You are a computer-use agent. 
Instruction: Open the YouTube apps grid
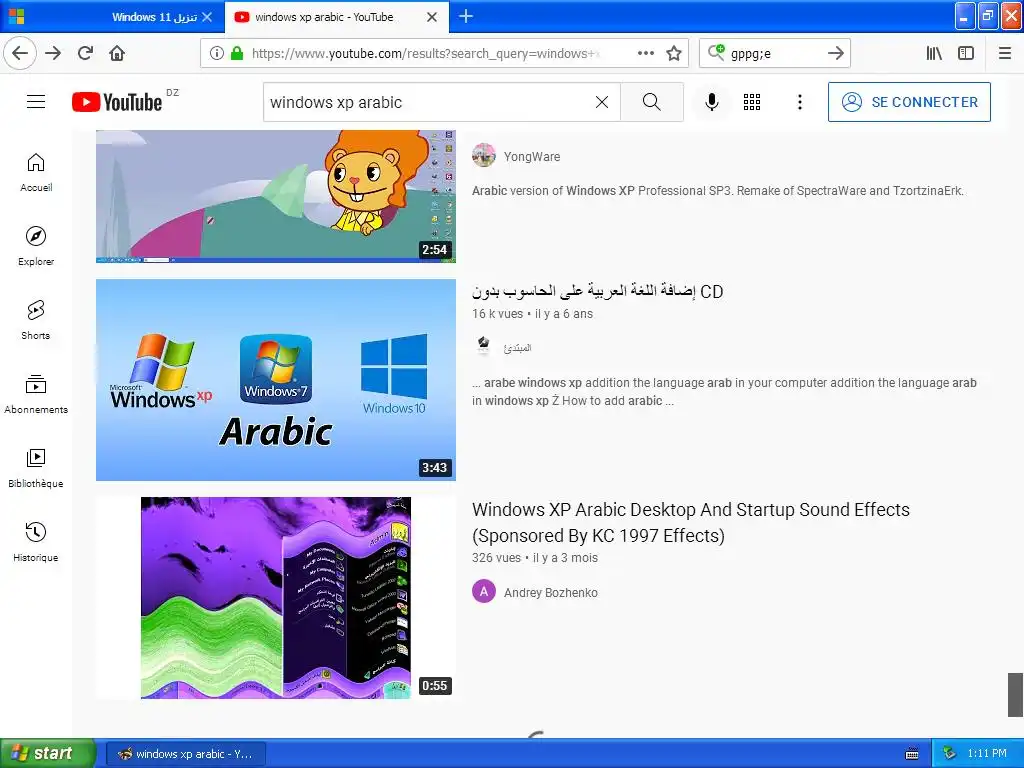coord(752,102)
